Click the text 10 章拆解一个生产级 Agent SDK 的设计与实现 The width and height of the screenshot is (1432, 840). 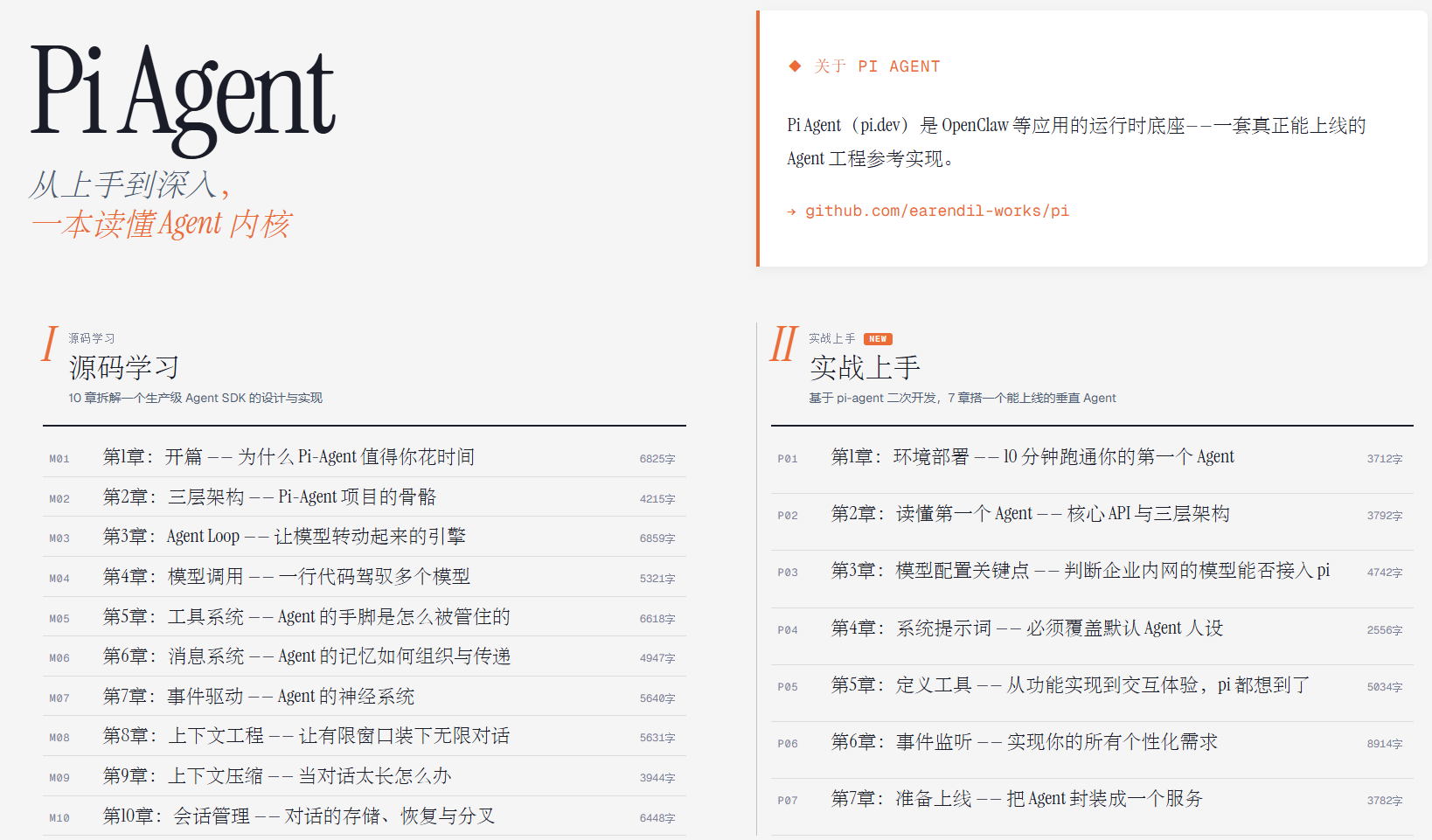[x=196, y=399]
